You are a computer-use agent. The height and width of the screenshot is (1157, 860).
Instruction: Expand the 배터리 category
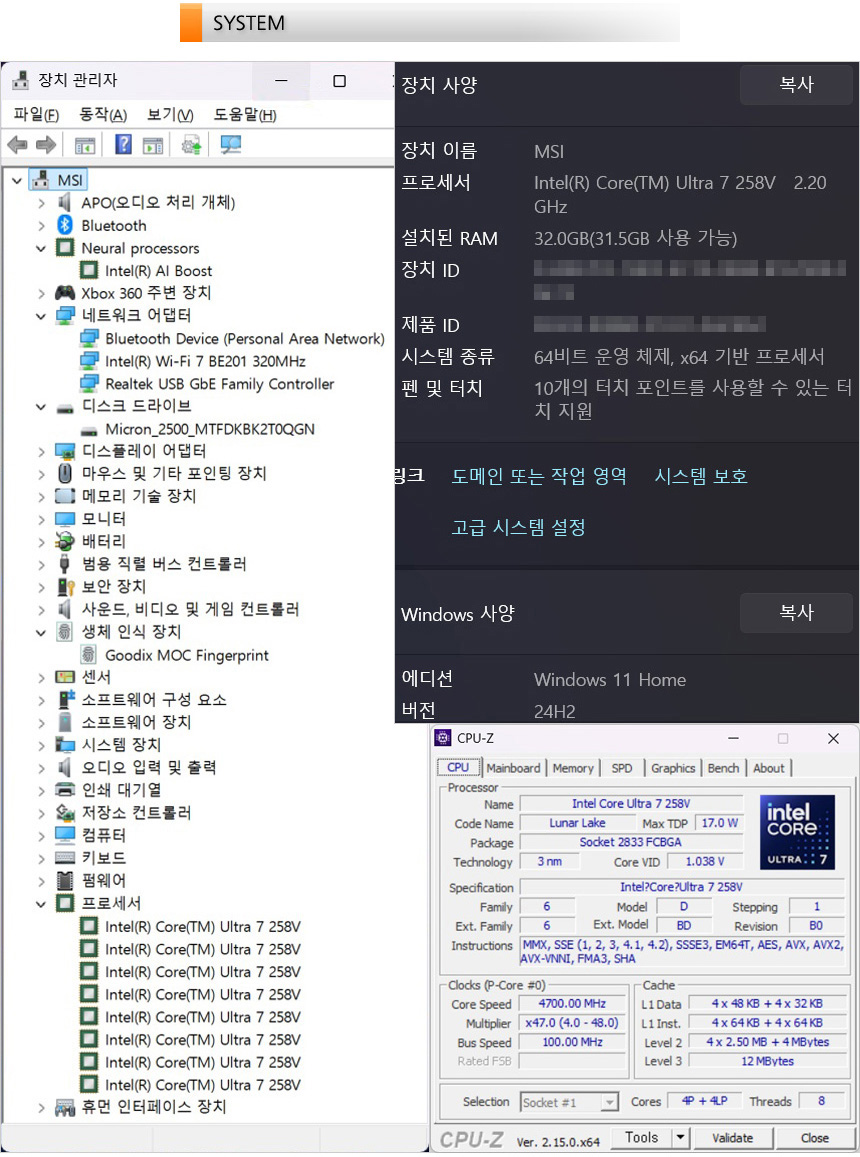41,542
